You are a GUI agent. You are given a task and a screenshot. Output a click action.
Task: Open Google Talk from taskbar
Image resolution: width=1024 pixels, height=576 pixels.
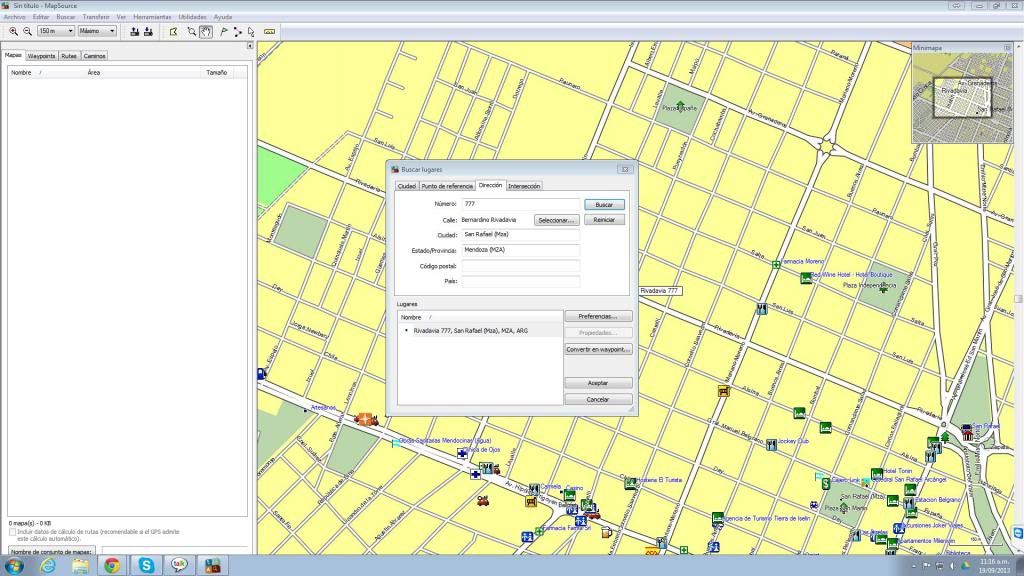[179, 566]
